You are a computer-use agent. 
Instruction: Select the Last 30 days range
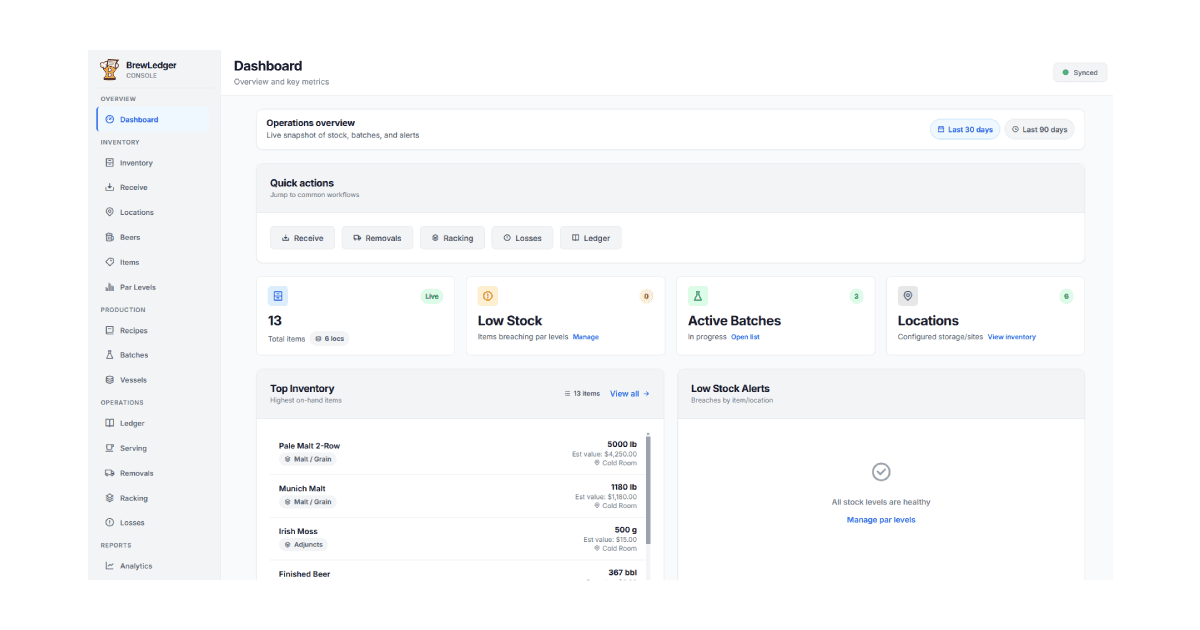965,130
